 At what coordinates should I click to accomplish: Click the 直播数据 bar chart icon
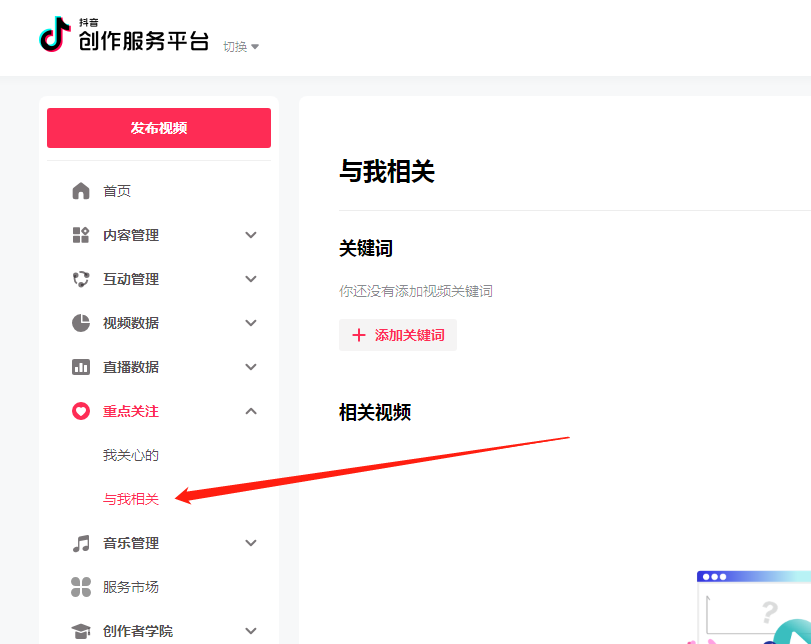click(81, 367)
